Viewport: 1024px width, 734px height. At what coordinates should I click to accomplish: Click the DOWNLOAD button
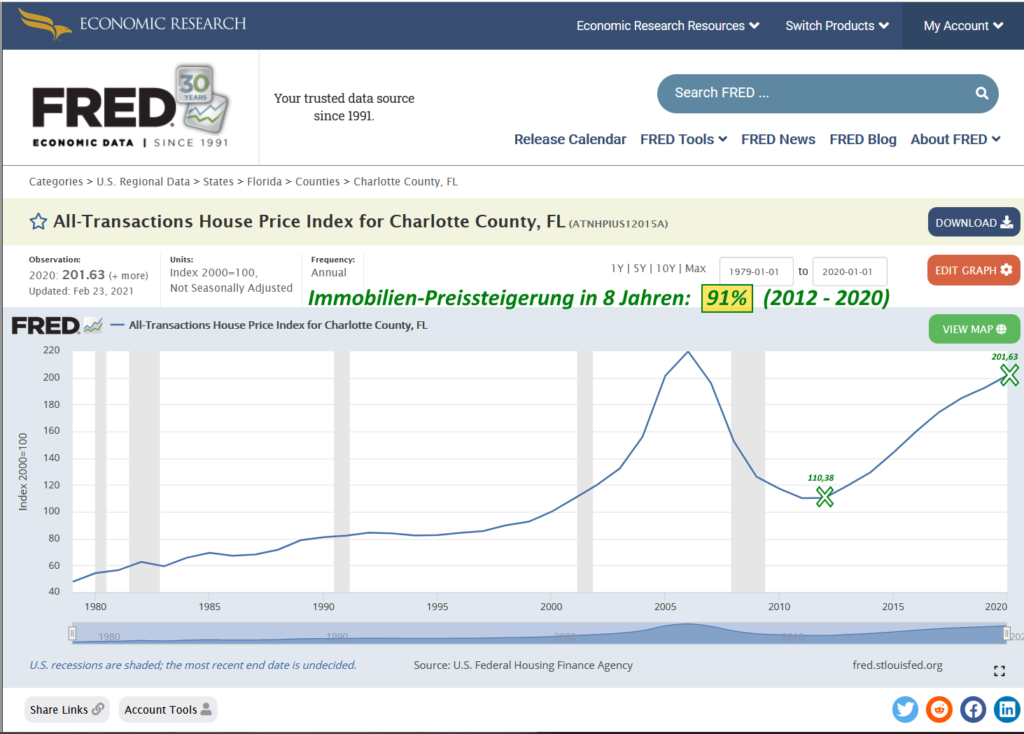pyautogui.click(x=973, y=223)
